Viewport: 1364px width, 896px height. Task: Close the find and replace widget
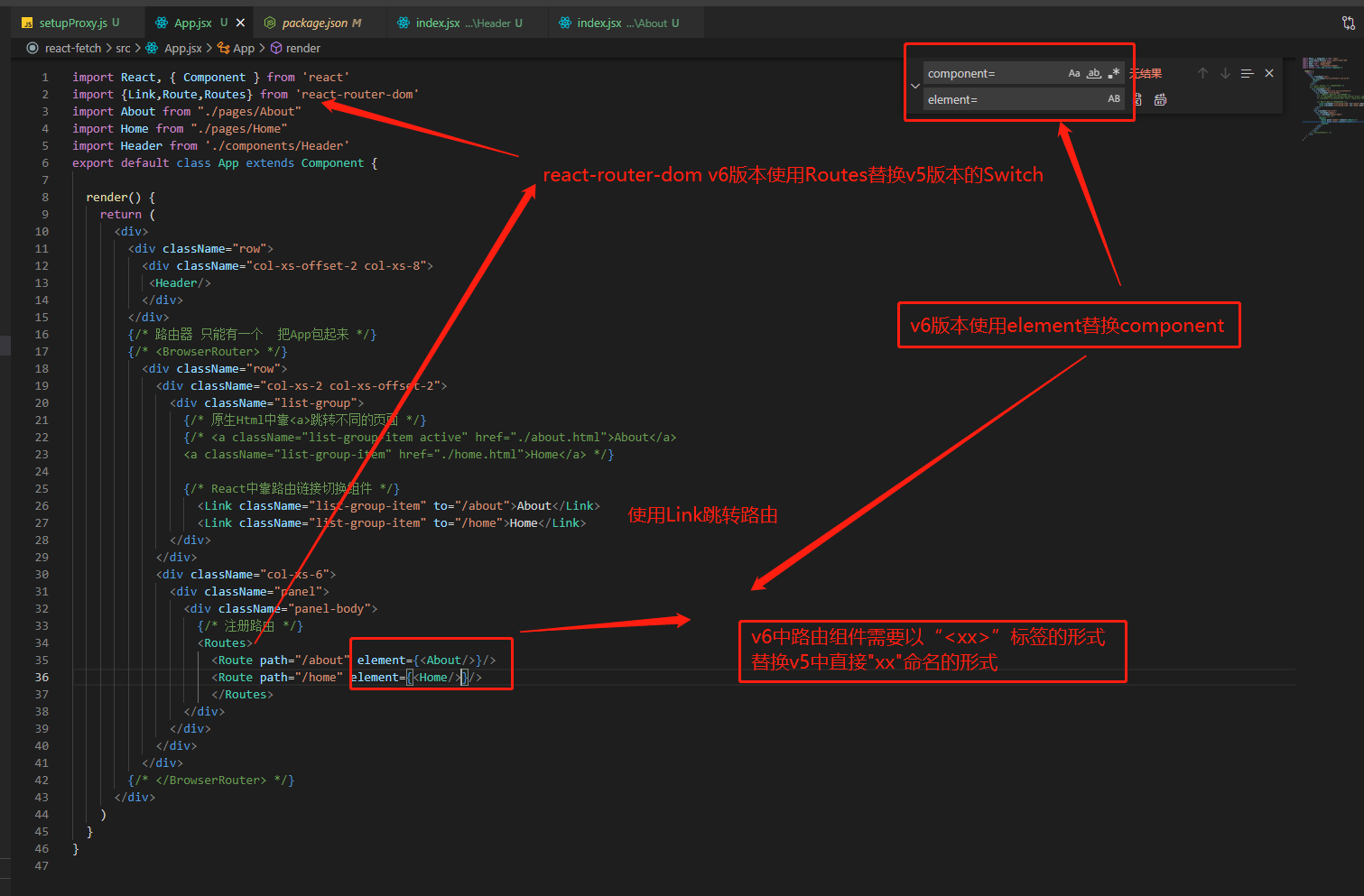pyautogui.click(x=1269, y=73)
